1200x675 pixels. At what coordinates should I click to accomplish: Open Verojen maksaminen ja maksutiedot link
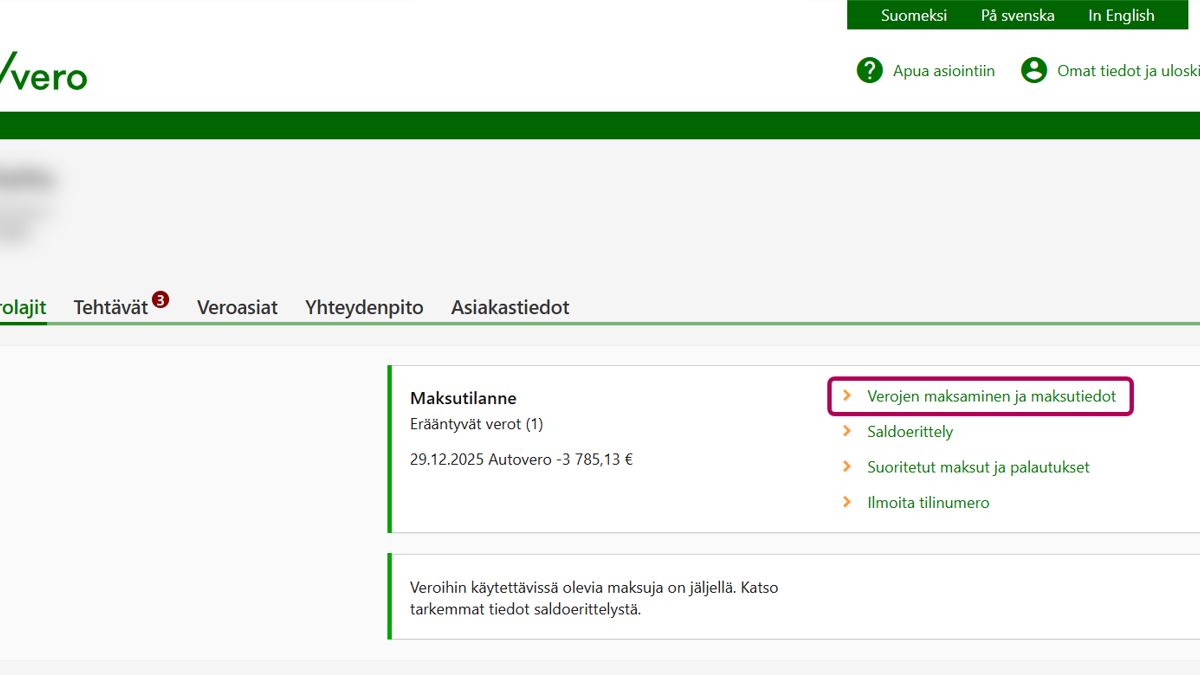(x=991, y=396)
